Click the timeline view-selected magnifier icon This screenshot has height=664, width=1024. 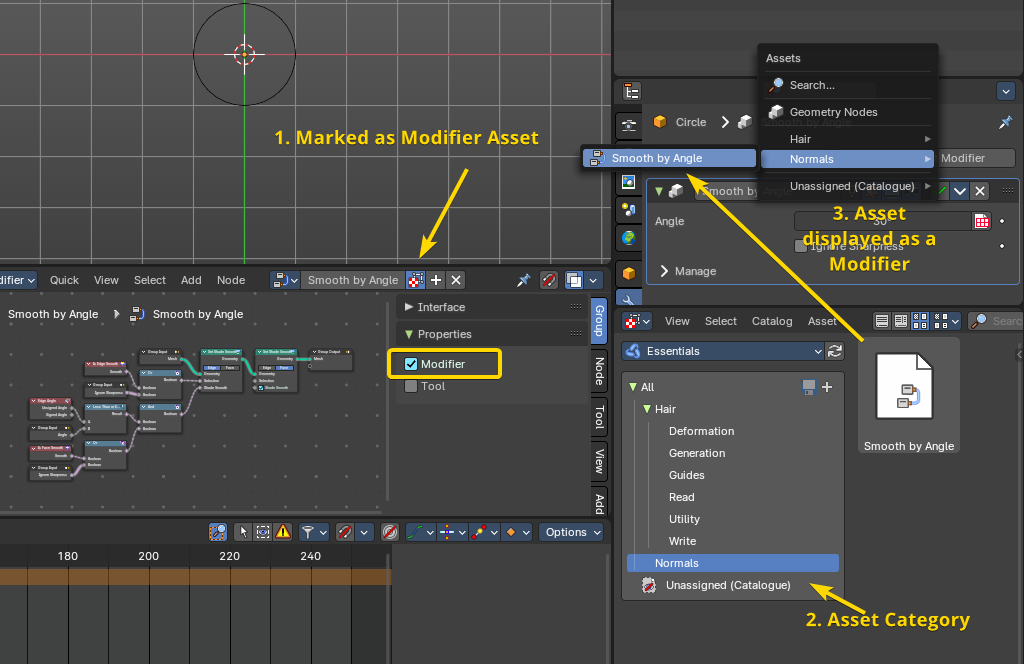pos(217,532)
